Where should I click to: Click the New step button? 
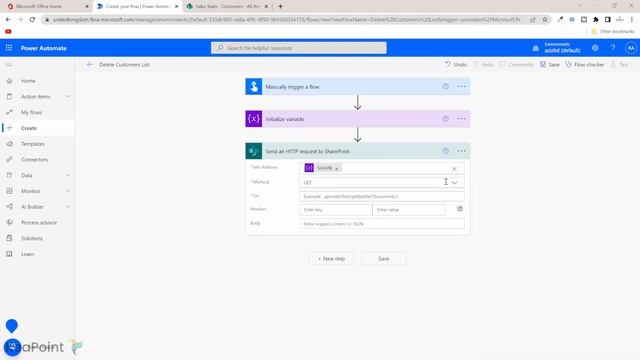click(x=331, y=258)
